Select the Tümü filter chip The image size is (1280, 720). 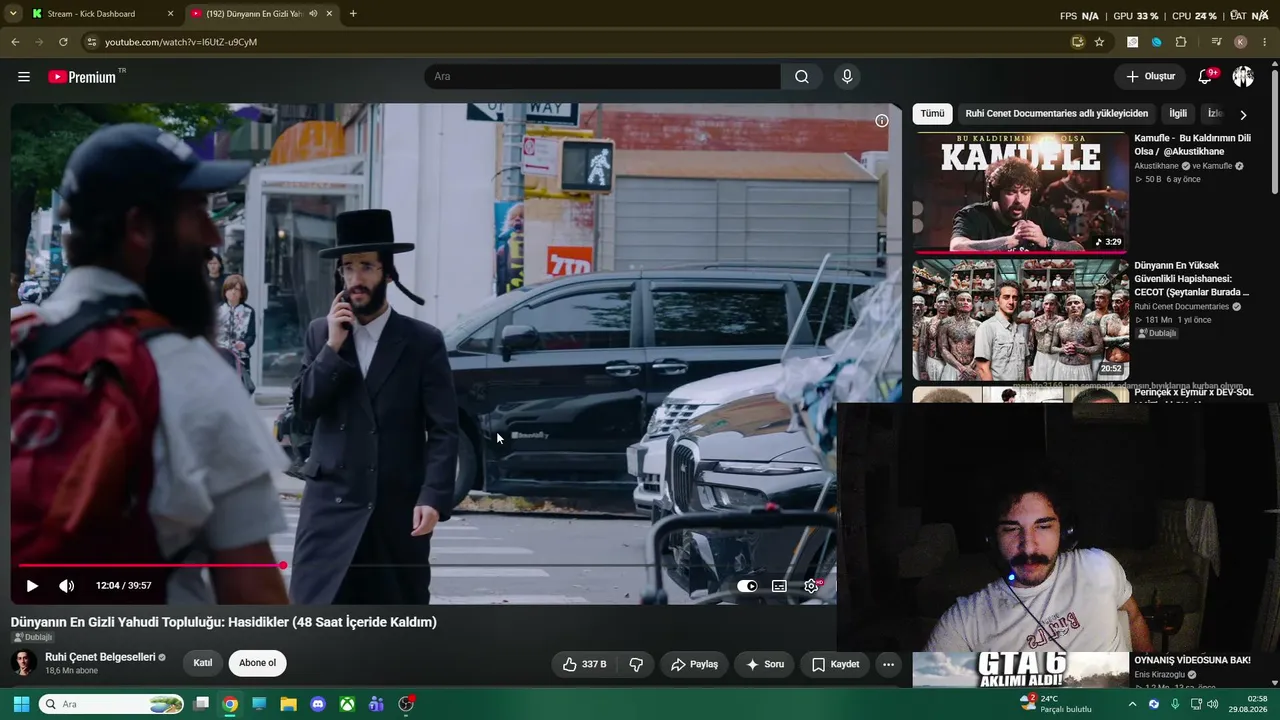click(x=932, y=114)
